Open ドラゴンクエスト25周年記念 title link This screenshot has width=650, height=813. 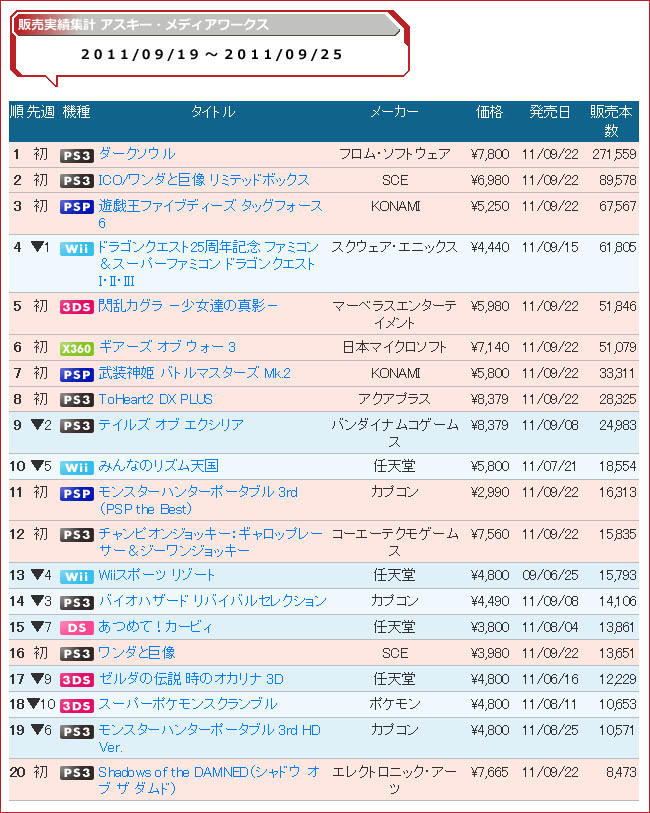tap(208, 264)
